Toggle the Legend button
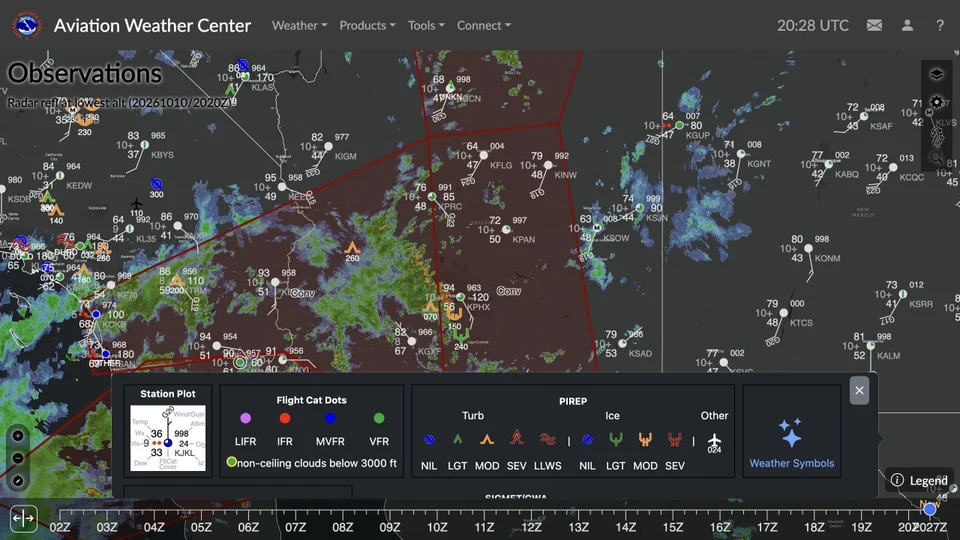The width and height of the screenshot is (960, 540). (920, 480)
